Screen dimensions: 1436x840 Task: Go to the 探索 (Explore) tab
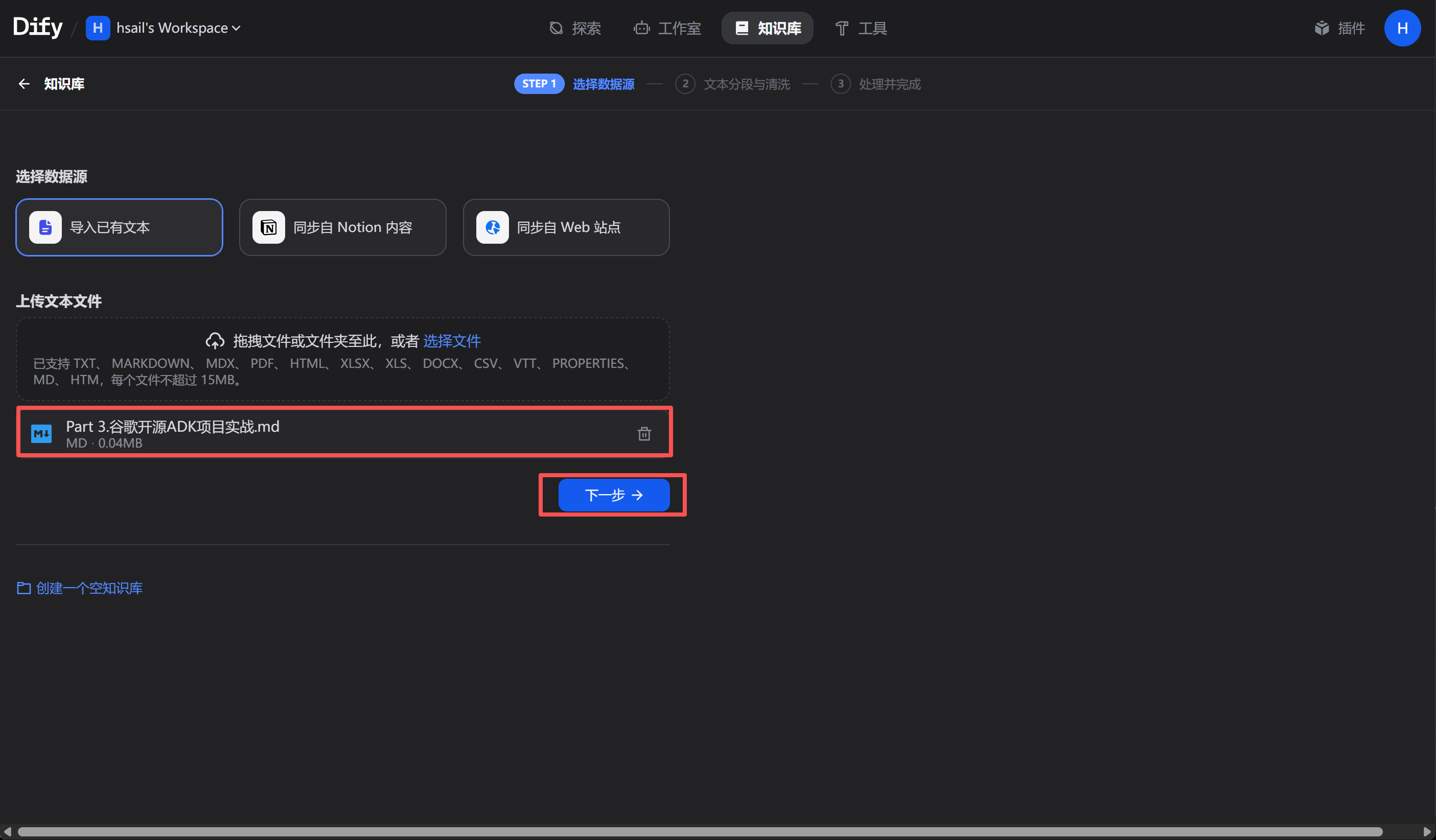tap(575, 28)
